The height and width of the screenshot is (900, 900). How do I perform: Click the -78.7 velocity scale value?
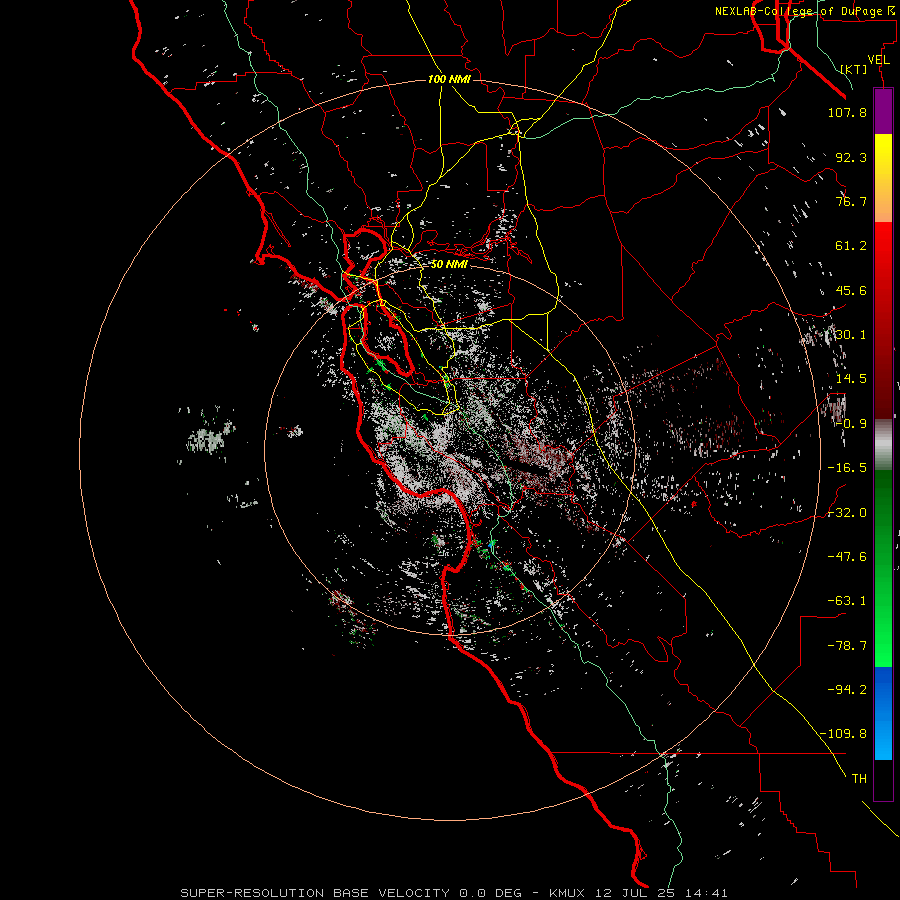coord(847,646)
